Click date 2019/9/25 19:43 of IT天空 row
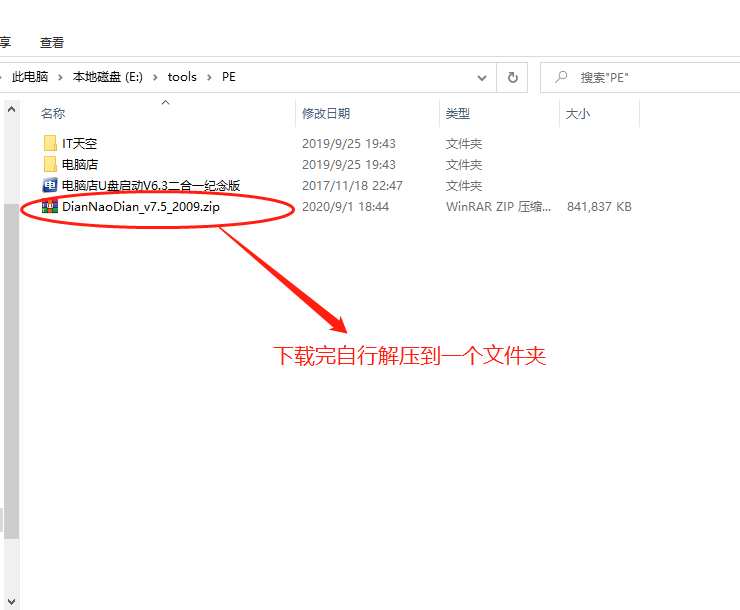 coord(349,143)
